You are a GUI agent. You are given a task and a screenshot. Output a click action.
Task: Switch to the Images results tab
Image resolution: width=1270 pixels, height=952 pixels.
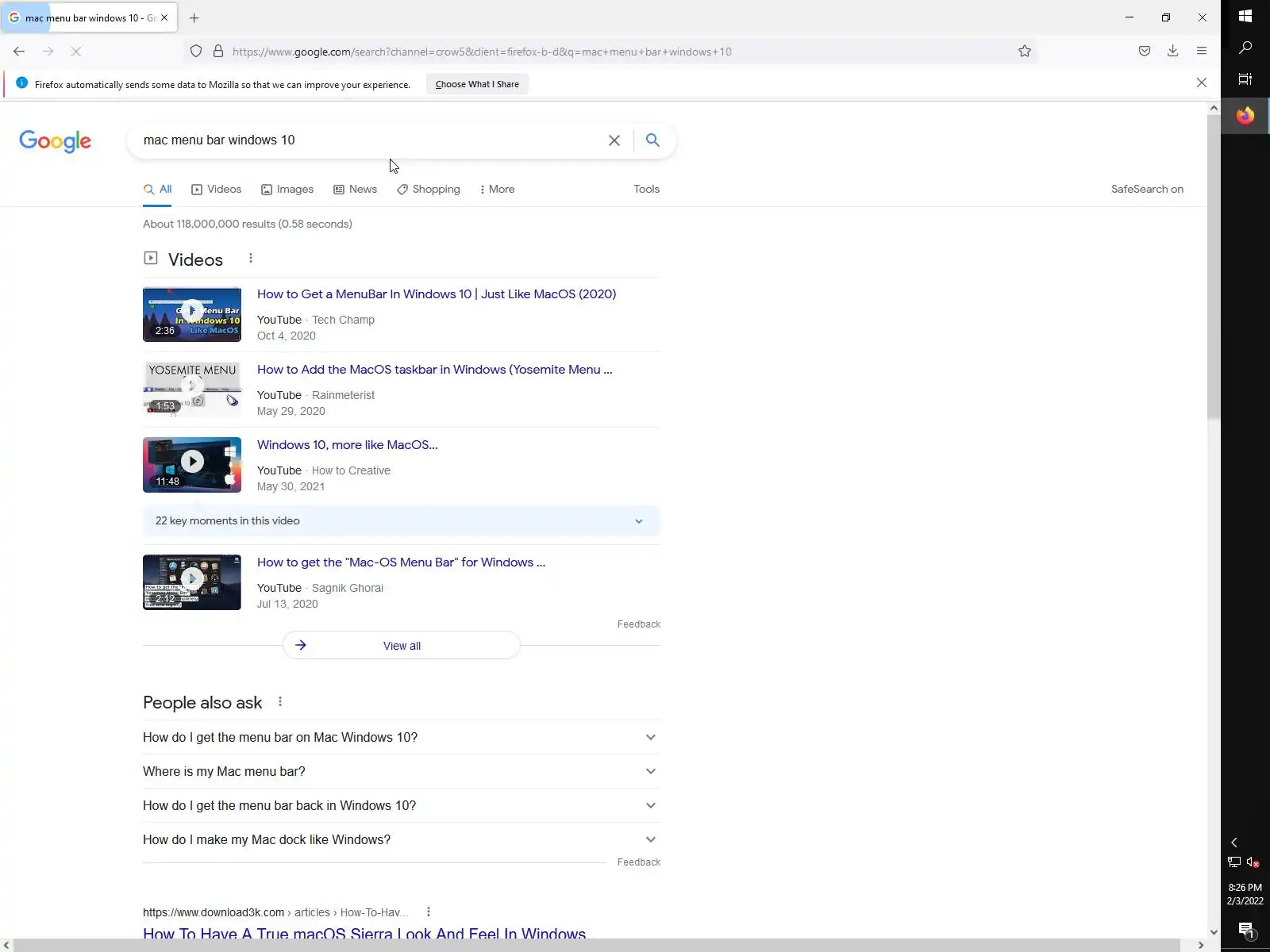[x=287, y=190]
